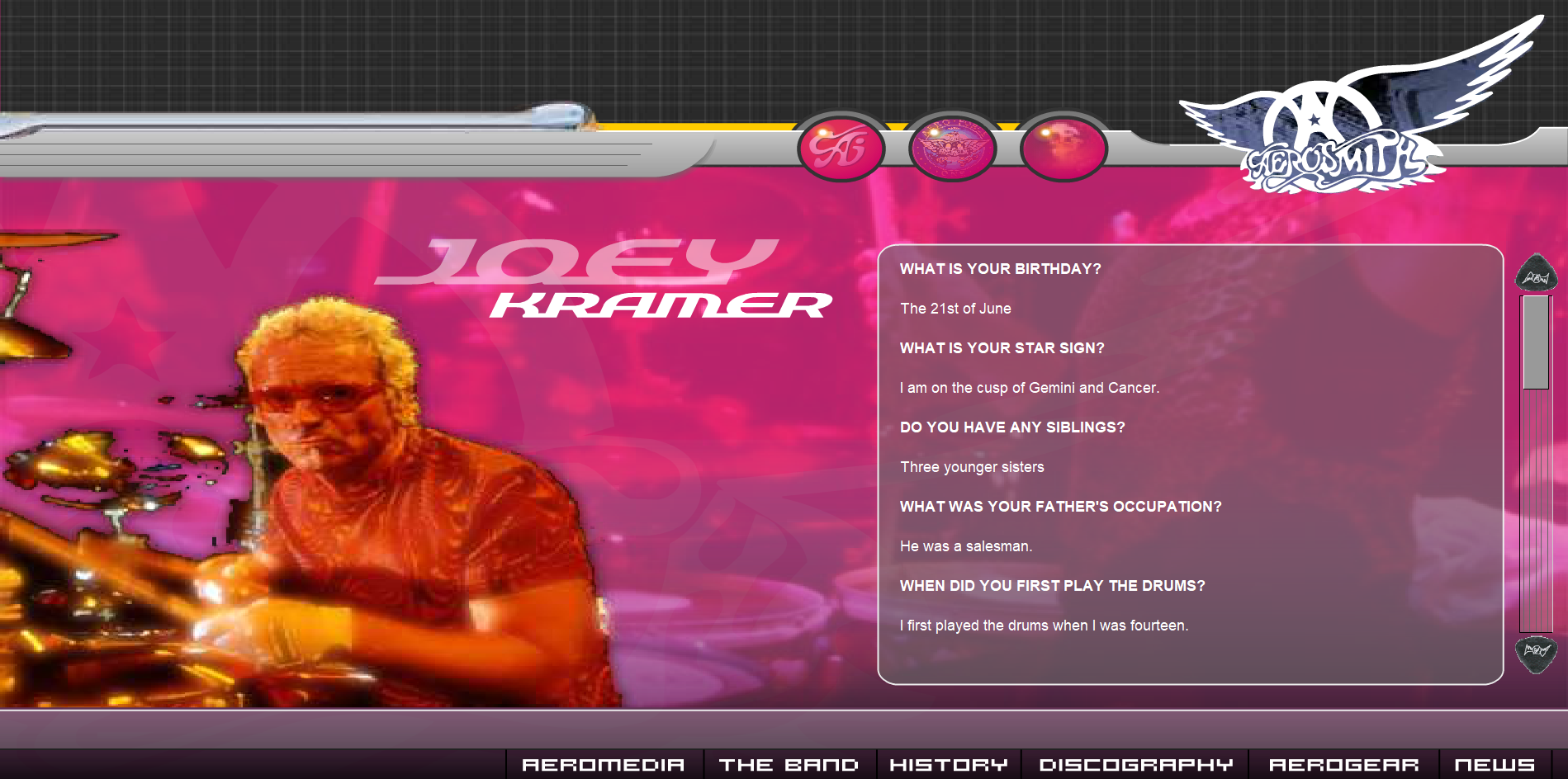
Task: Click the scrollbar track below the thumb
Action: [1536, 509]
